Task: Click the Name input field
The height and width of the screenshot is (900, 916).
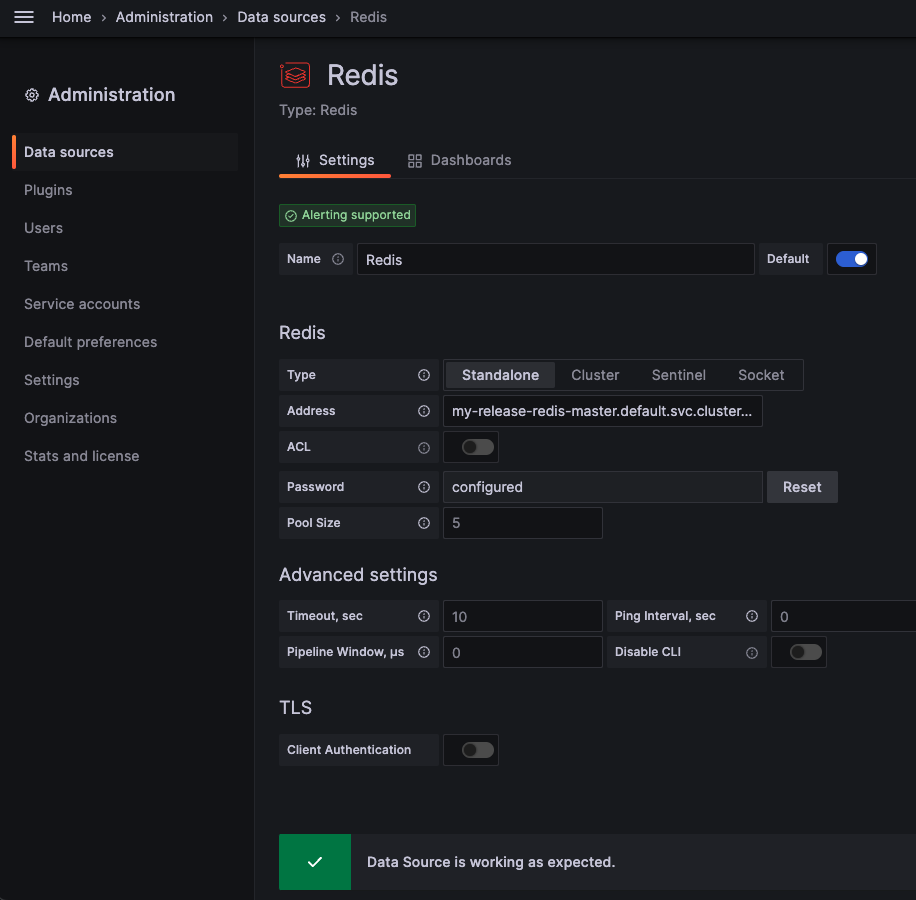Action: 556,259
